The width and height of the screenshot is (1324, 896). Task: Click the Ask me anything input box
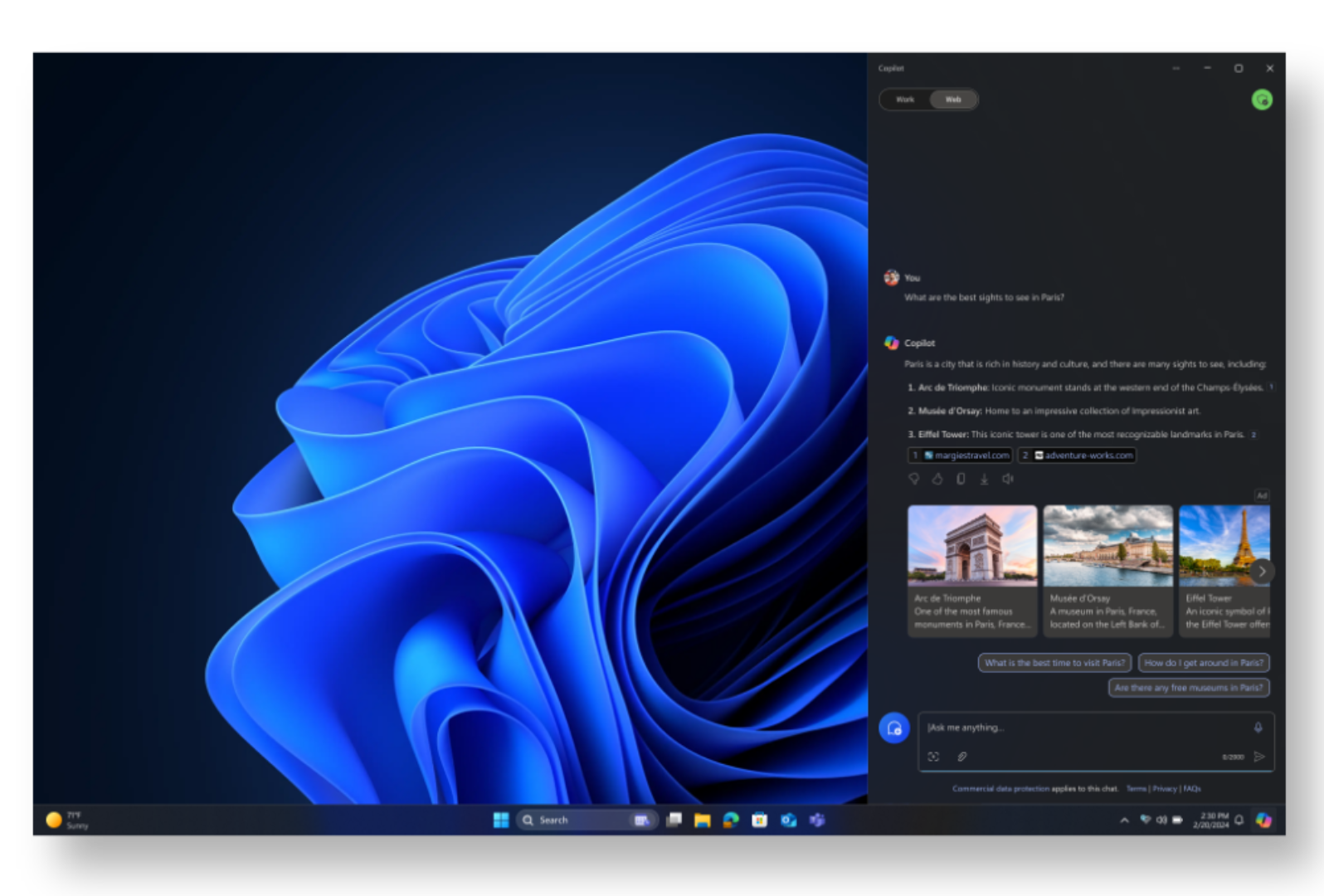[x=1078, y=728]
